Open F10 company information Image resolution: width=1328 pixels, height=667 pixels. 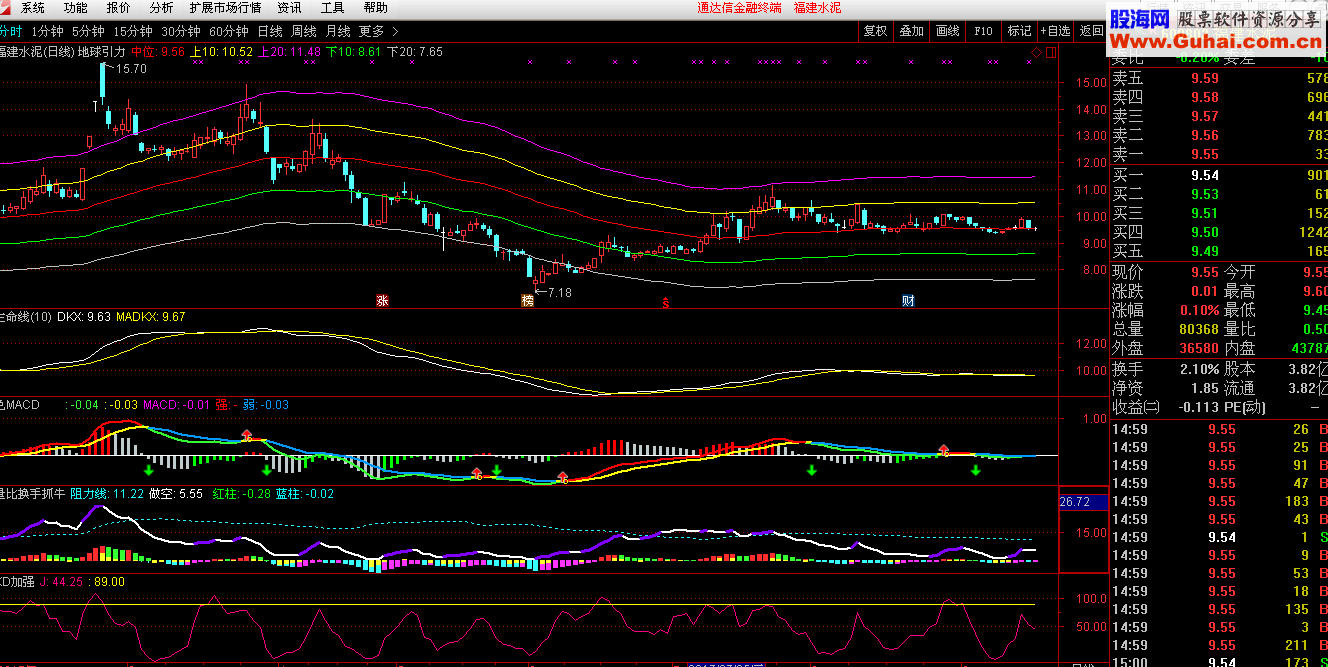pyautogui.click(x=983, y=31)
